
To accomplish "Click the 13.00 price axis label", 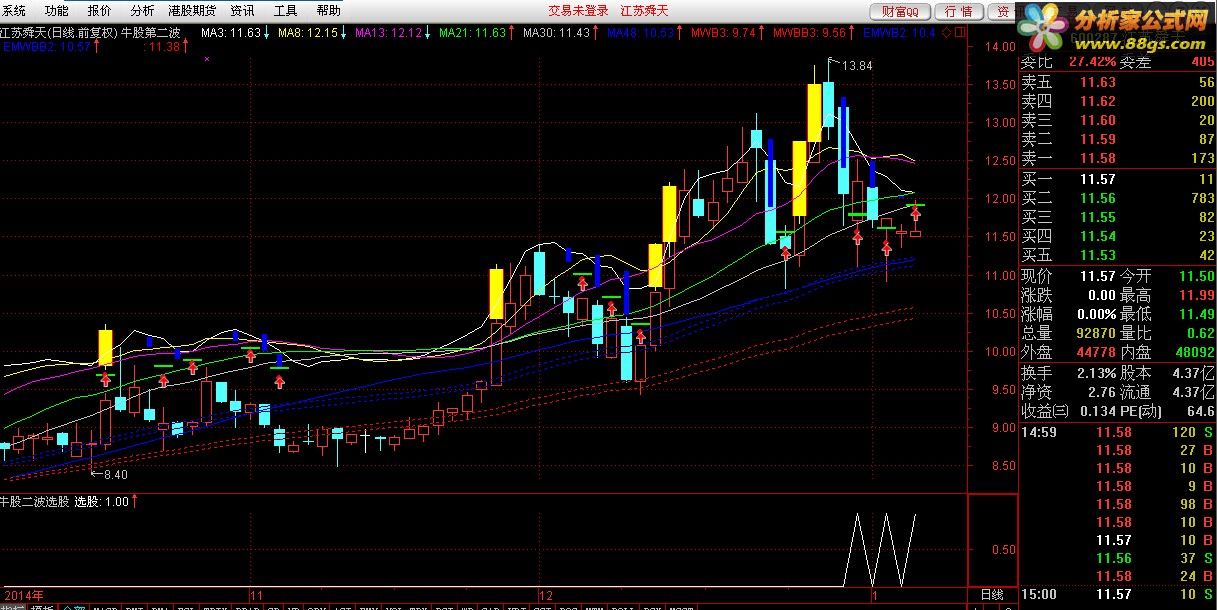I will [x=999, y=123].
